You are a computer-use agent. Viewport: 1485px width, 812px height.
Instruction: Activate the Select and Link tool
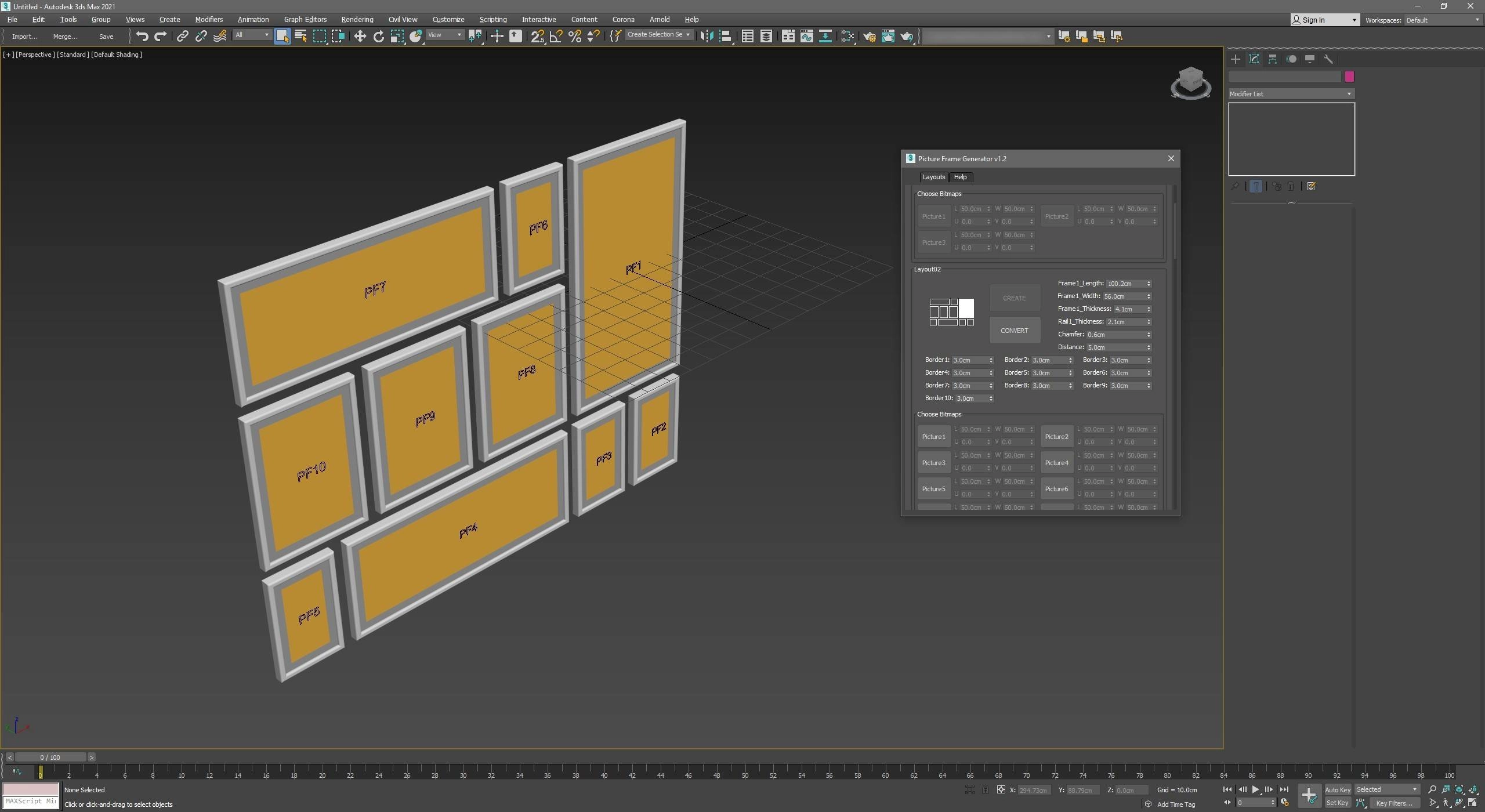183,36
